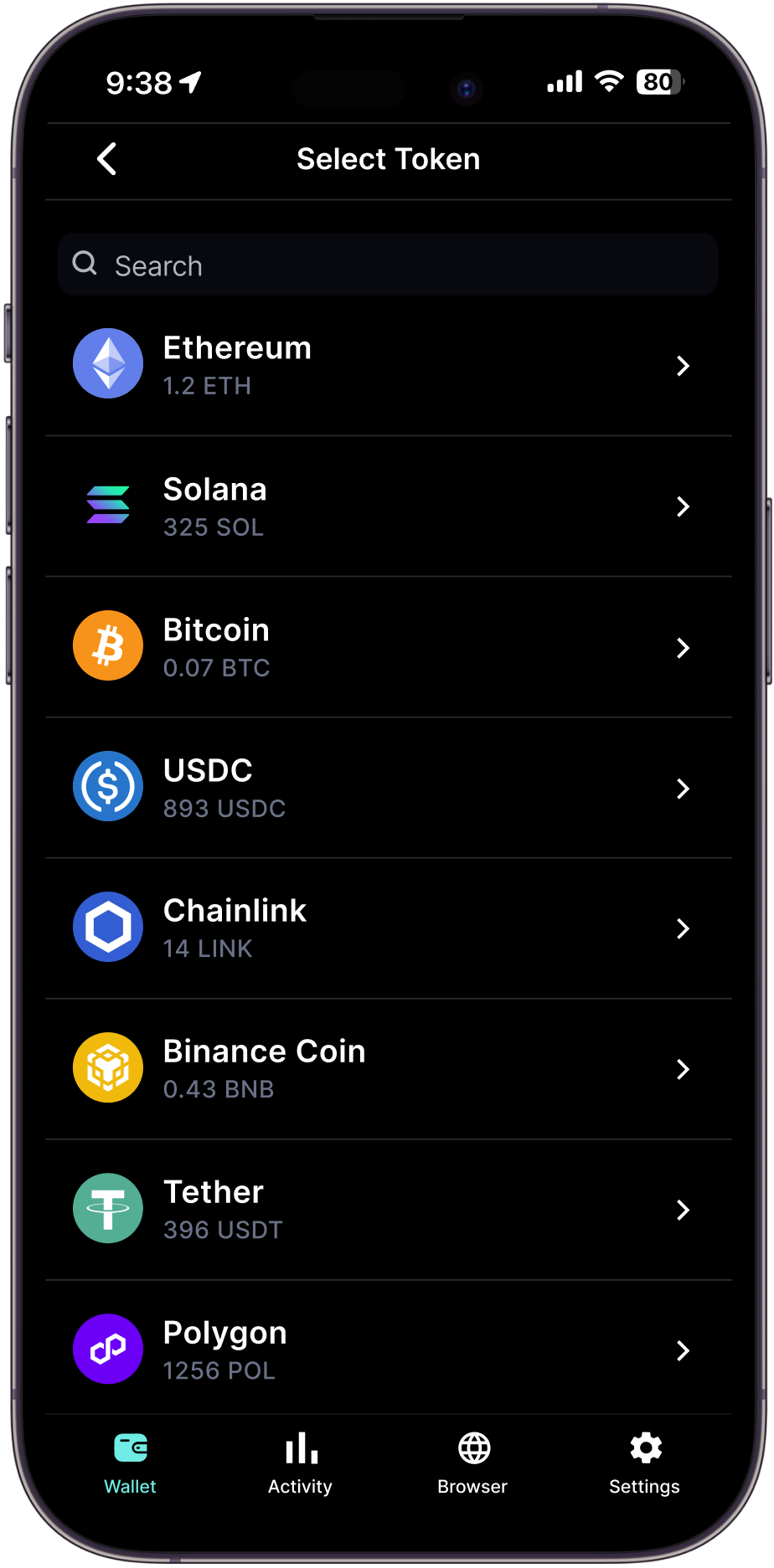Select the Chainlink token name

coord(235,911)
